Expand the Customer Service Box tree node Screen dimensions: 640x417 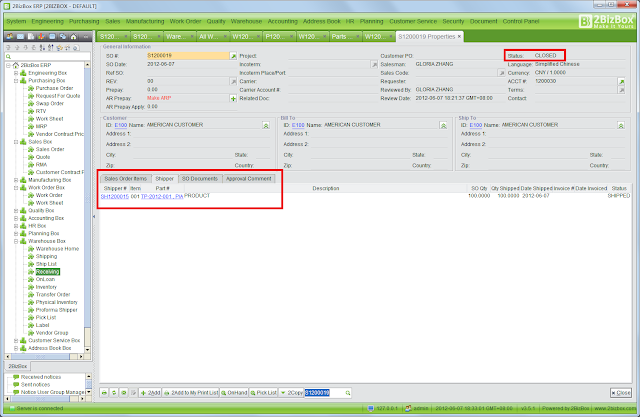(x=16, y=341)
